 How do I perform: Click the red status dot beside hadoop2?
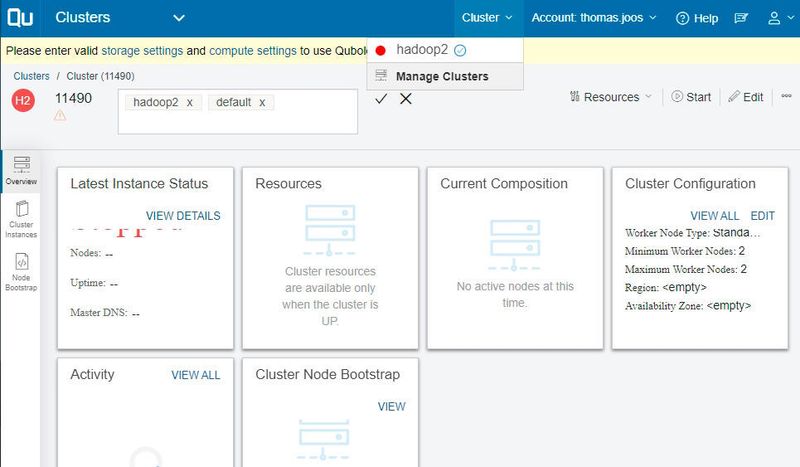click(x=380, y=51)
